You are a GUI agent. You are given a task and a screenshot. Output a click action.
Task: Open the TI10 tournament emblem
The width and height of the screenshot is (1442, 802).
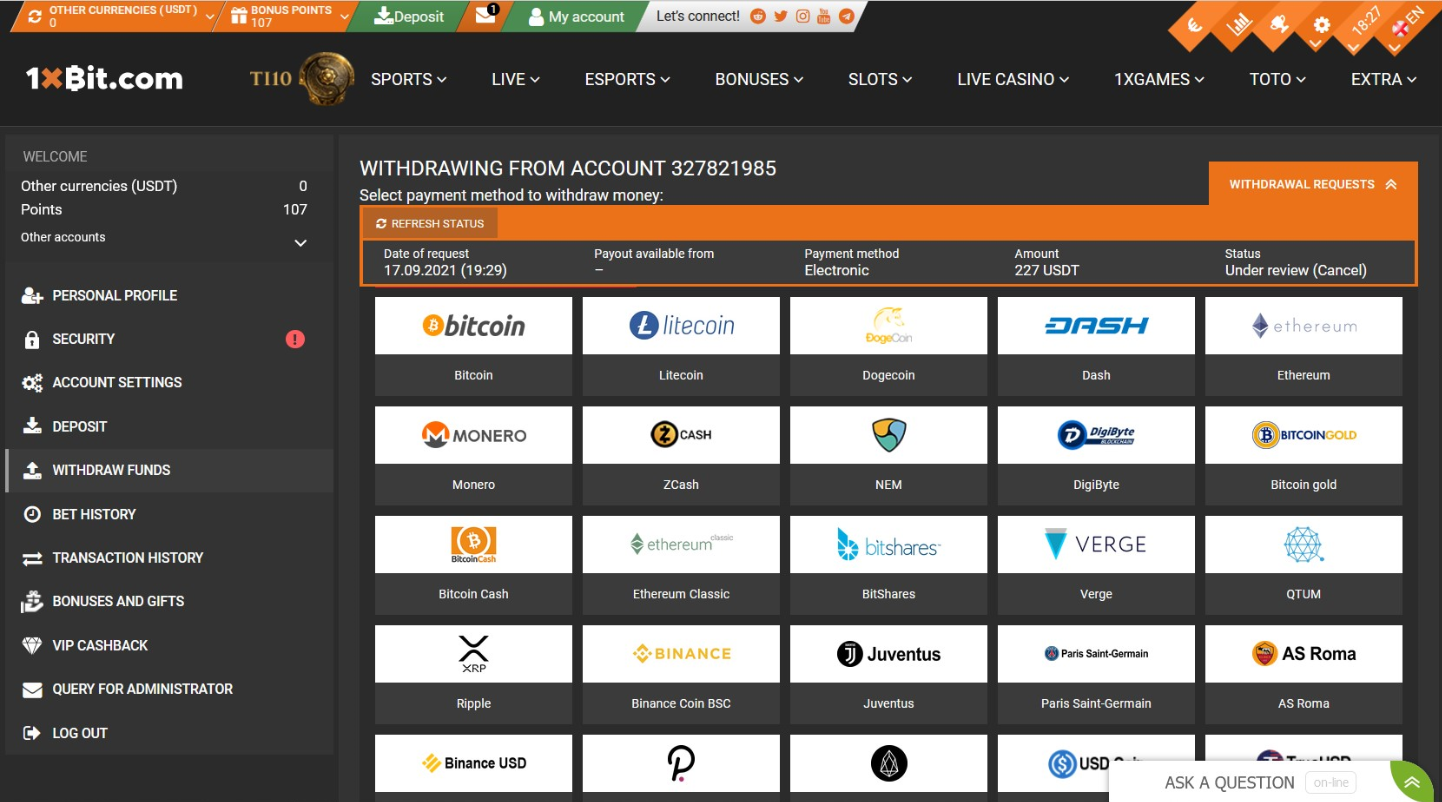304,78
